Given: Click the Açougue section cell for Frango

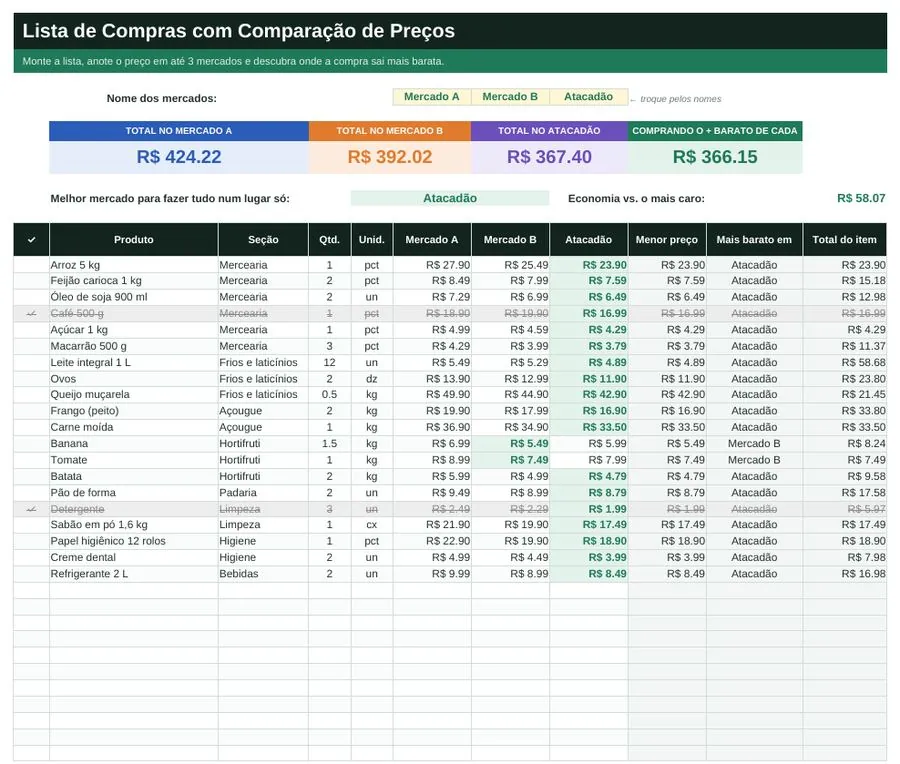Looking at the screenshot, I should [263, 411].
